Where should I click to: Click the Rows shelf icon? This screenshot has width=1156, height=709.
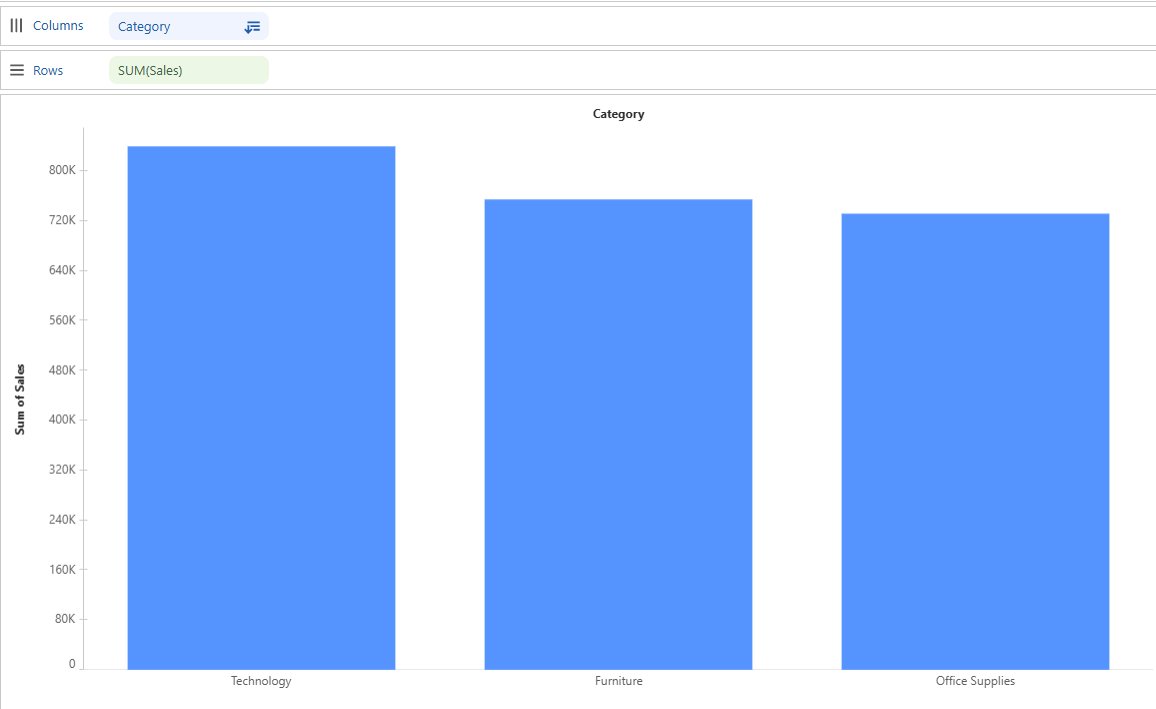pos(16,71)
